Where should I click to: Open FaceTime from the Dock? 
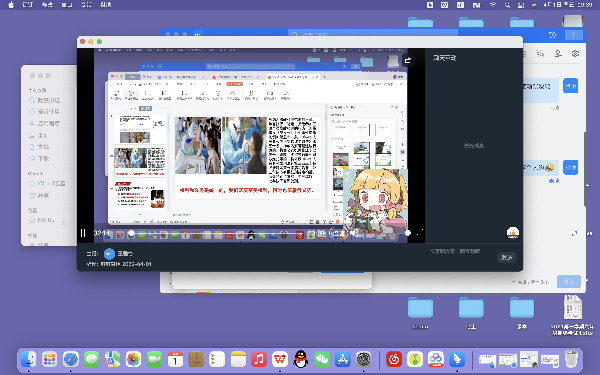[x=155, y=359]
